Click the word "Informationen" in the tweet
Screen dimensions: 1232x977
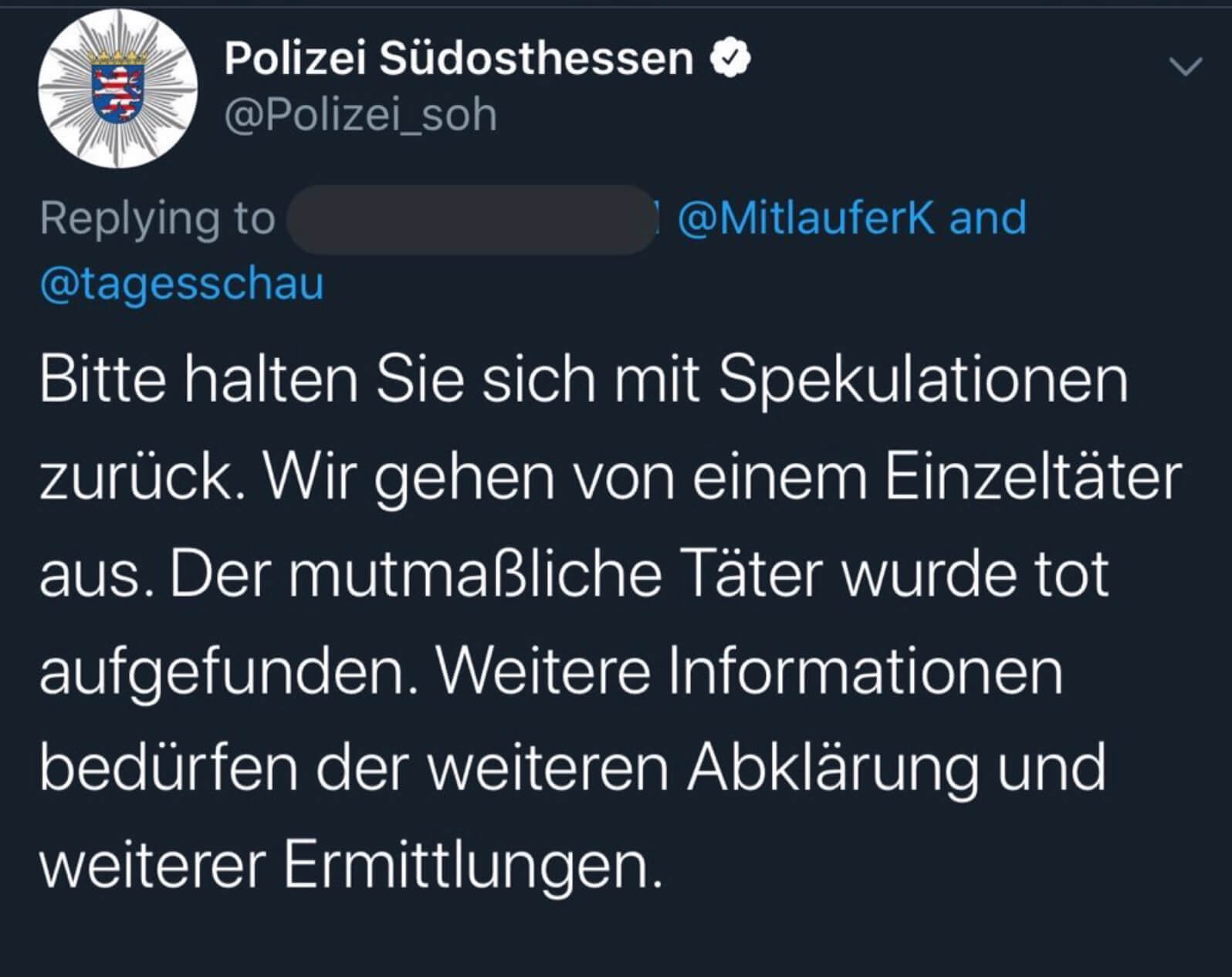(865, 671)
